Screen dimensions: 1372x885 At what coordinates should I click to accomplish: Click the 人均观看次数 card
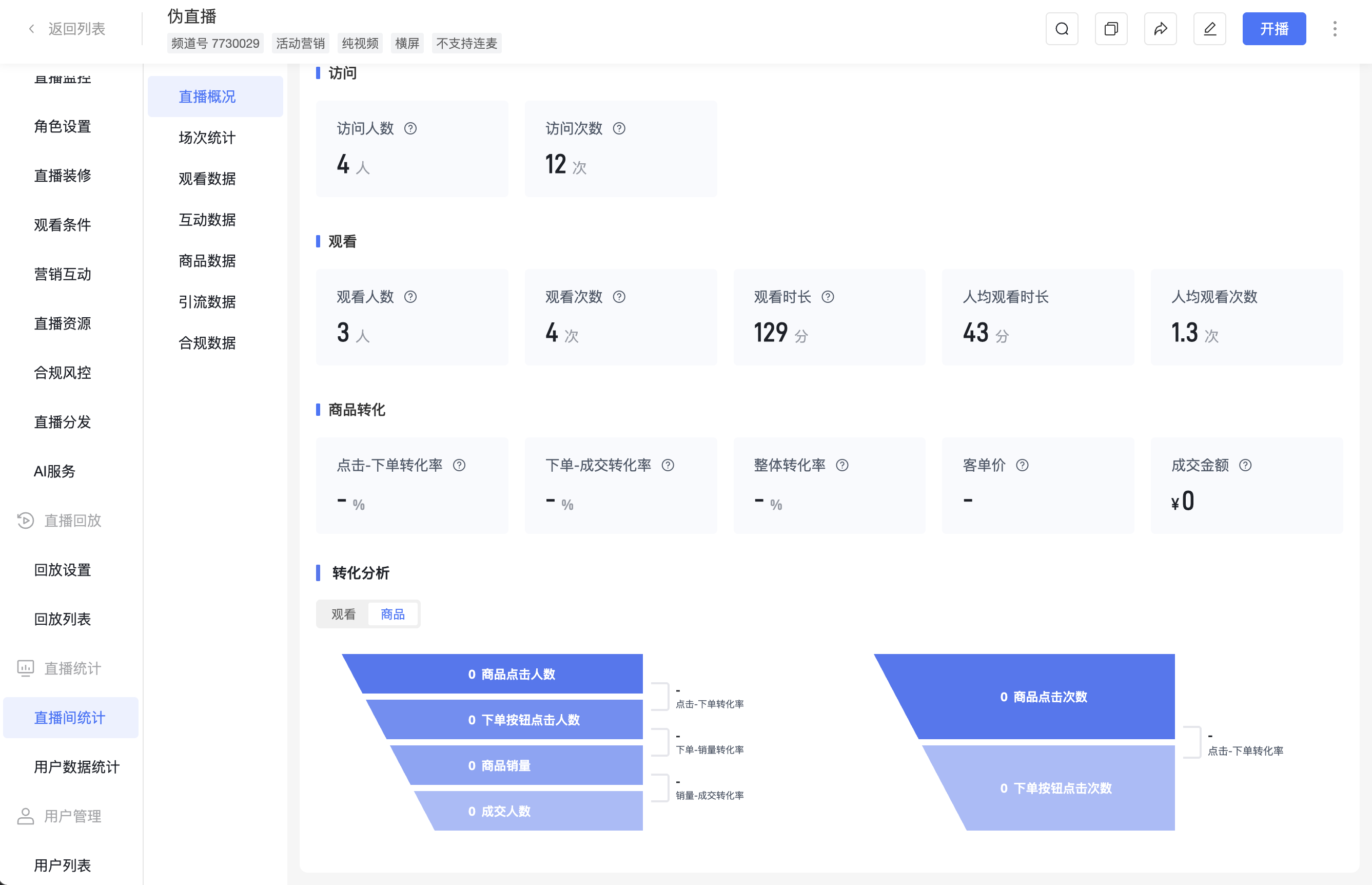[1247, 317]
